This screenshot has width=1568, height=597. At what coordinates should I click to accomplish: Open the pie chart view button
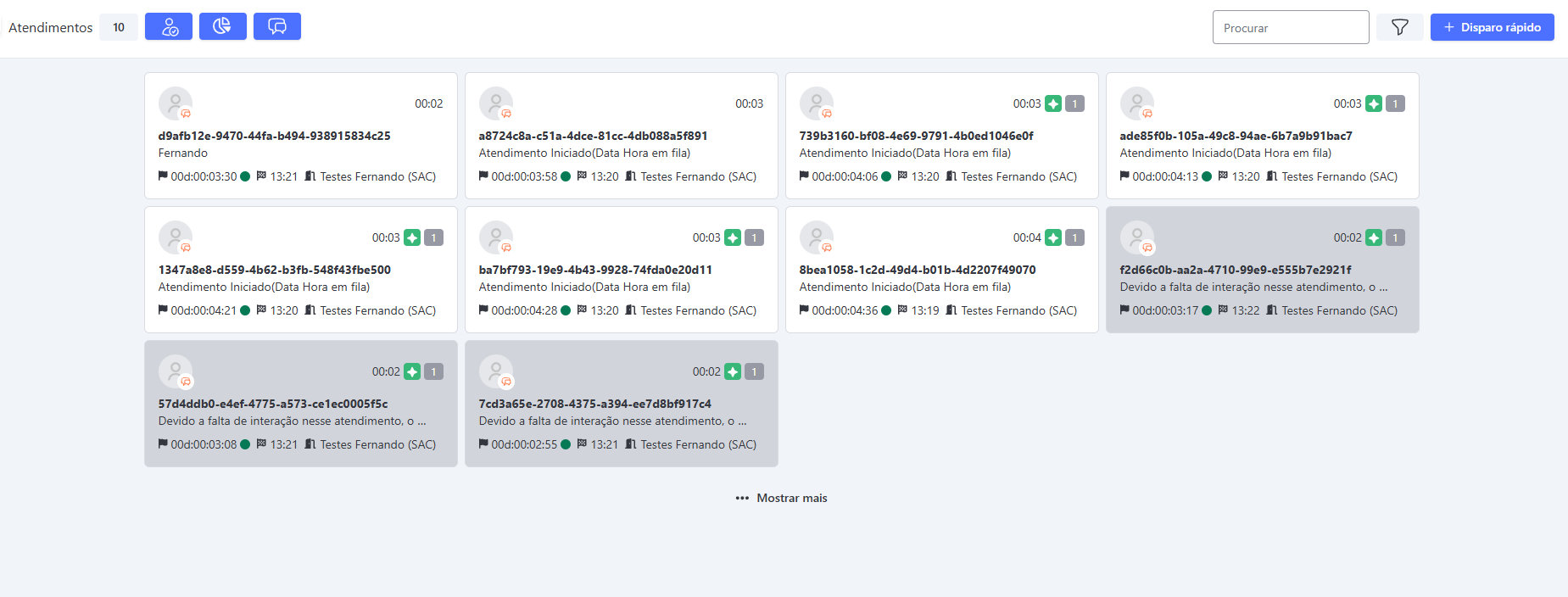(x=222, y=26)
